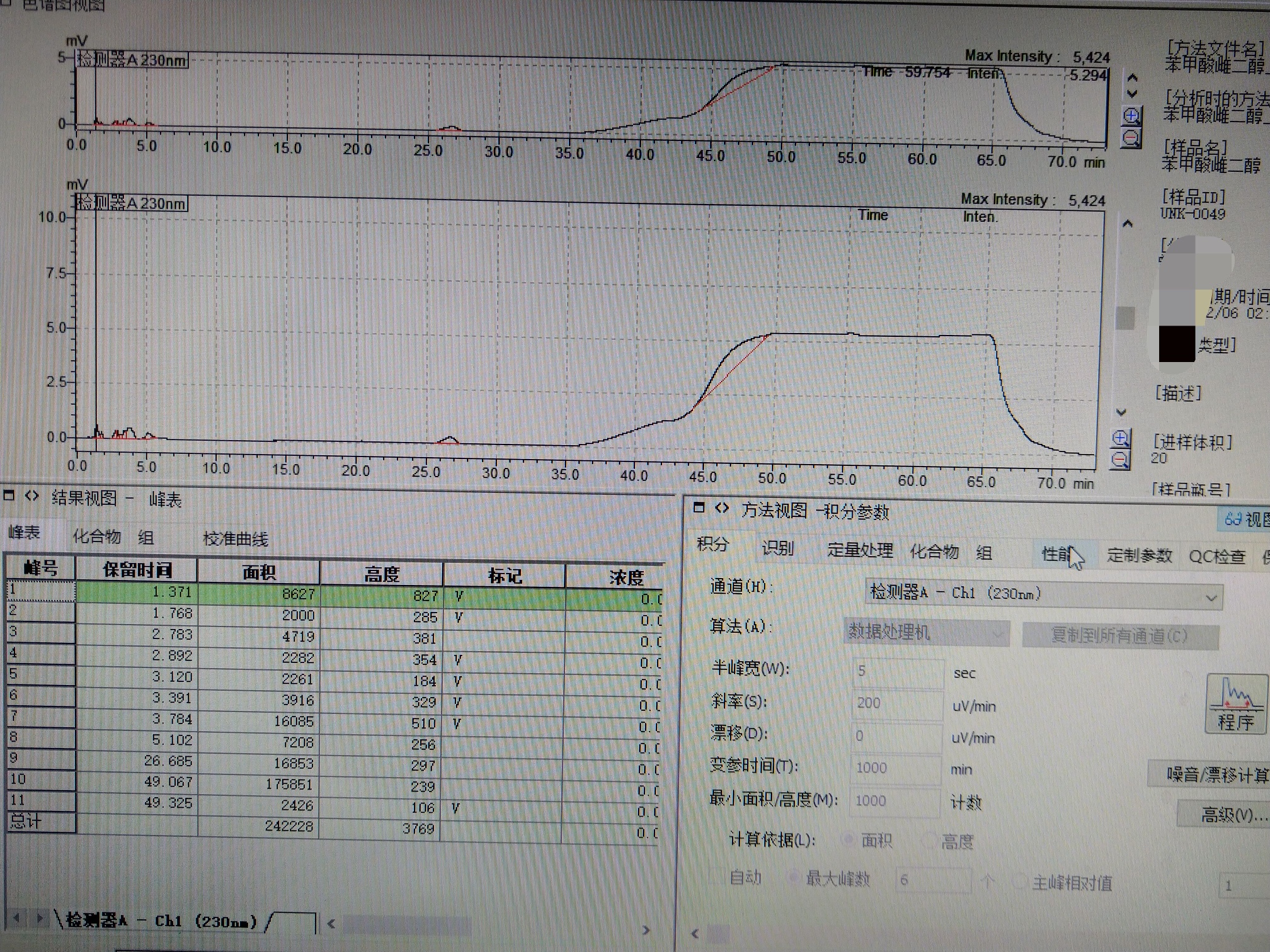Select peak row with retention time 5.102
1270x952 pixels.
click(x=333, y=742)
